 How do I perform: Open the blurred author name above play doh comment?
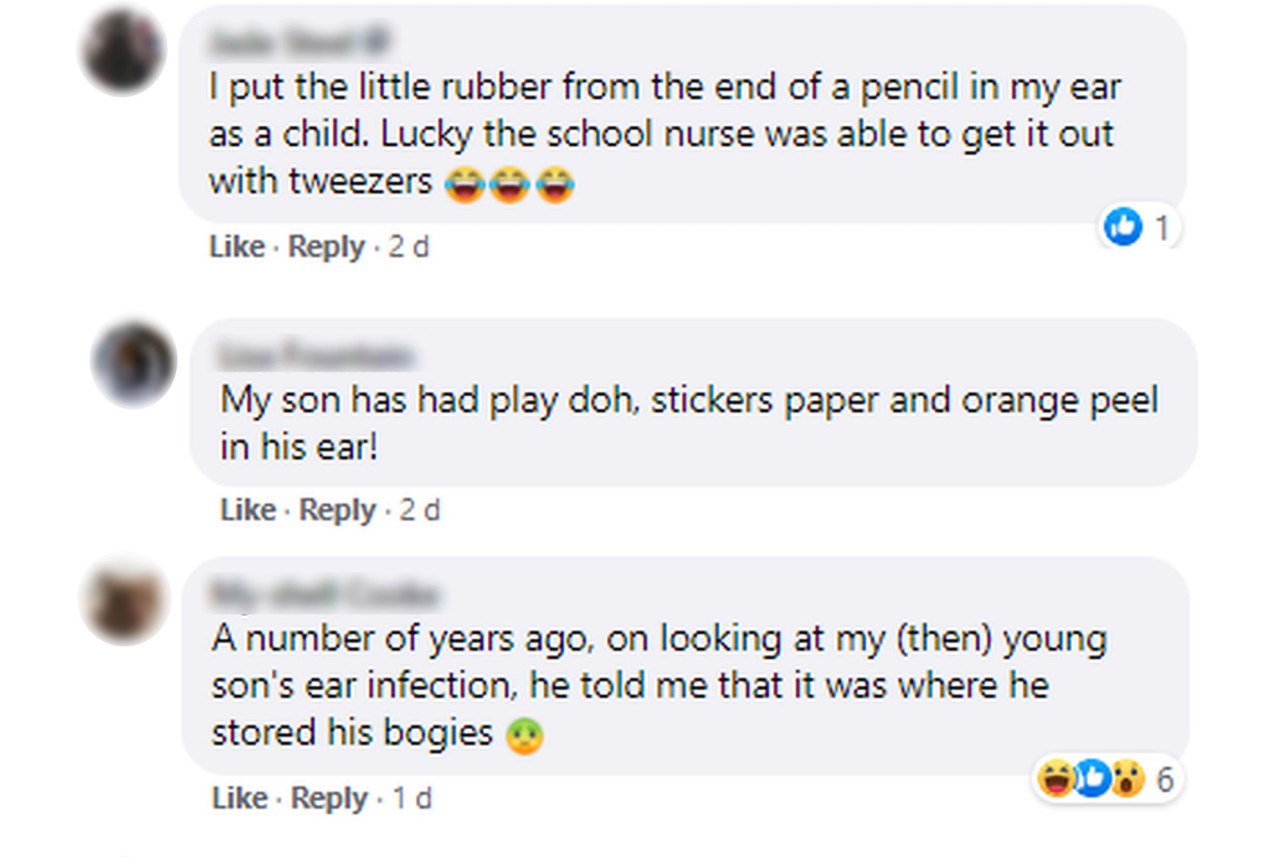coord(315,355)
